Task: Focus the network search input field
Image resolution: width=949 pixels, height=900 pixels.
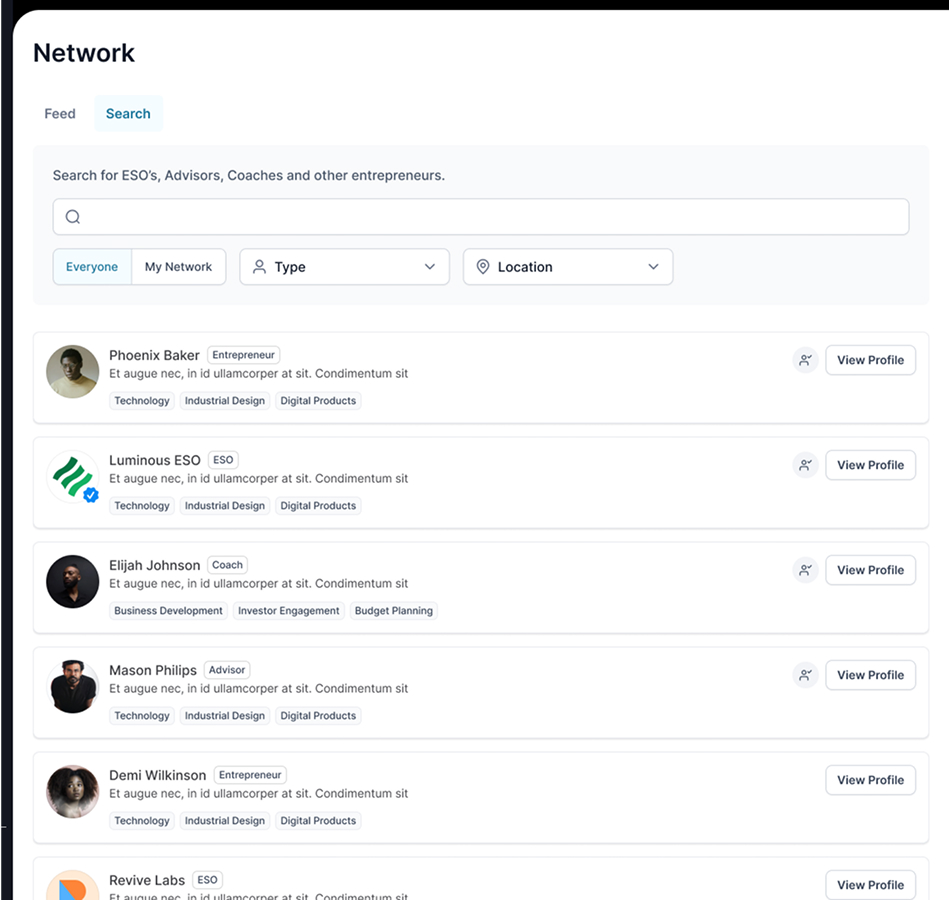Action: (481, 217)
